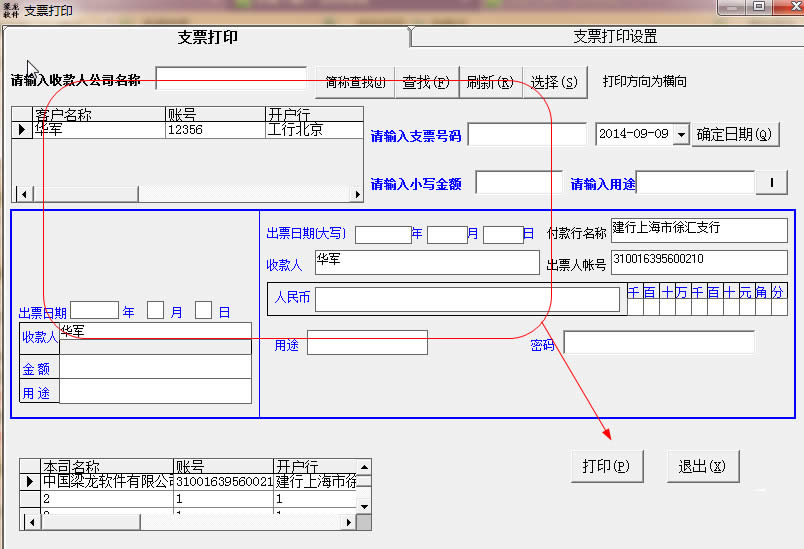Click the 刷新(R) button
Screen dimensions: 804x549
pyautogui.click(x=491, y=82)
